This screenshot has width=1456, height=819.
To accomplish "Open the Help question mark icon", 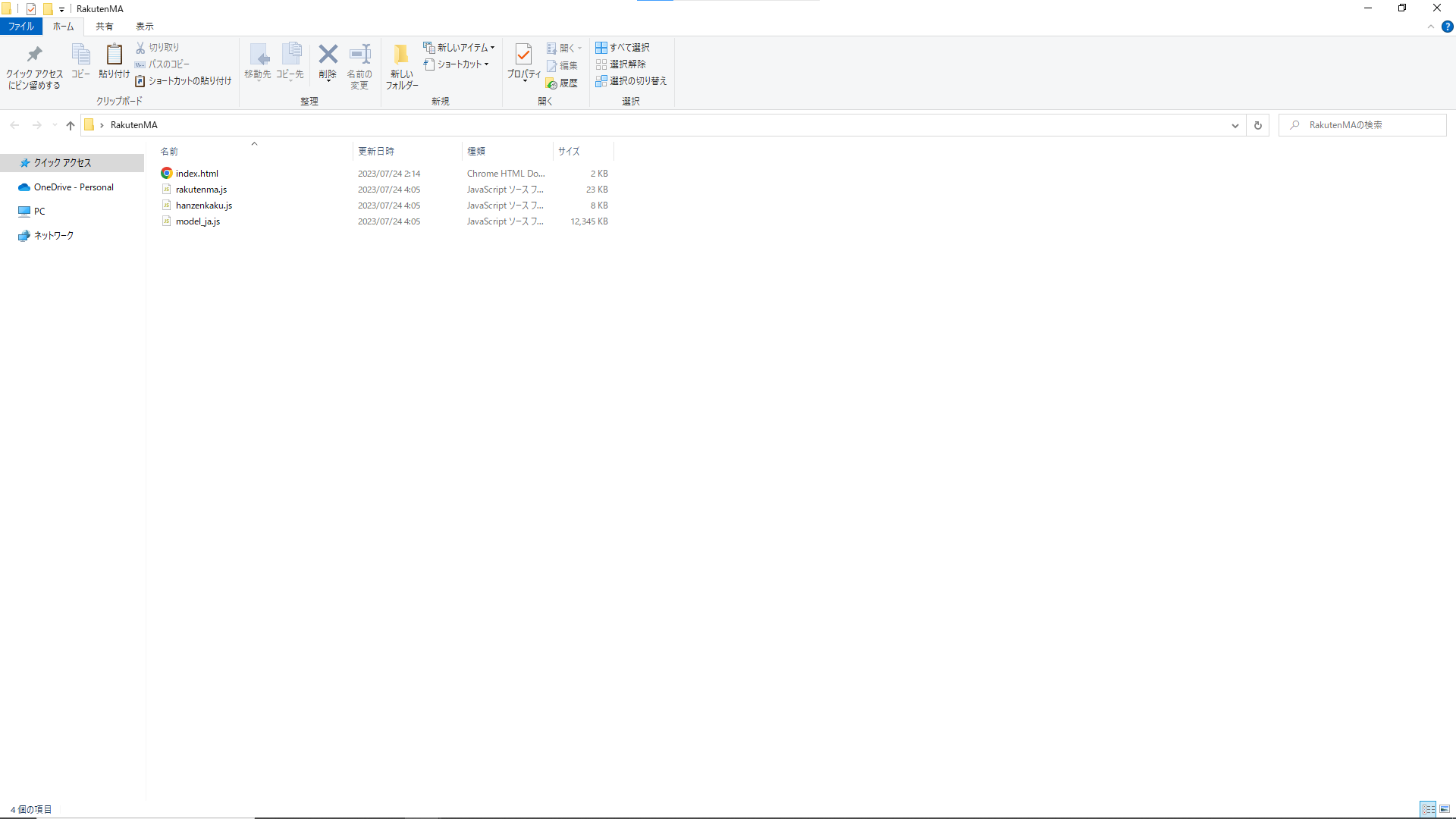I will 1447,27.
